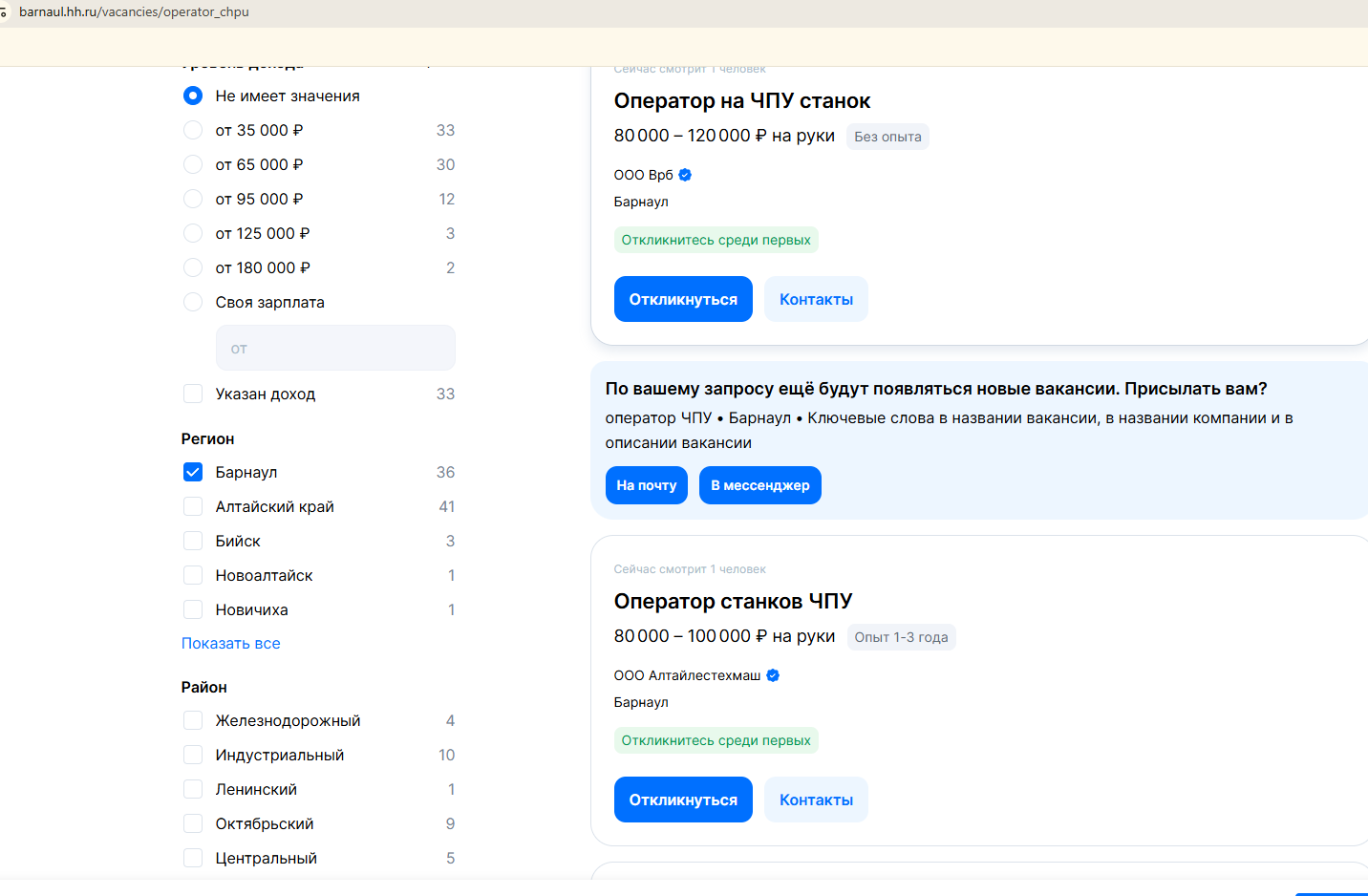
Task: Click the "В мессенджер" subscription button
Action: click(x=759, y=485)
